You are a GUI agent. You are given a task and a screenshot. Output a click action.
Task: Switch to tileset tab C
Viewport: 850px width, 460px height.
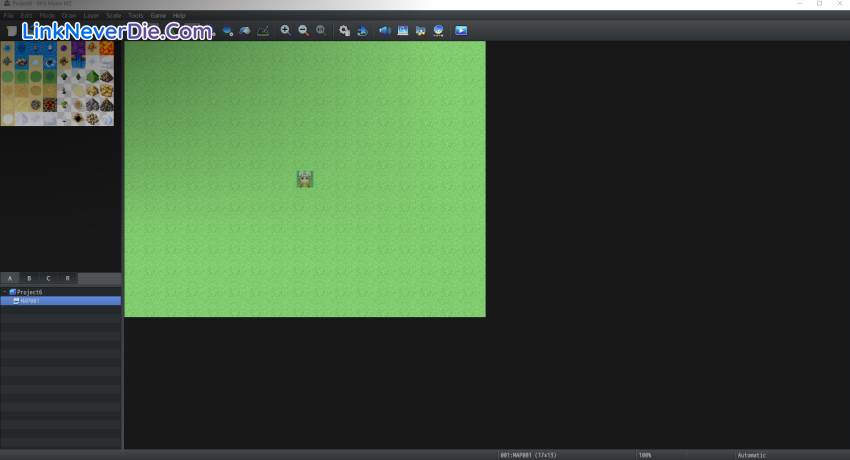48,278
